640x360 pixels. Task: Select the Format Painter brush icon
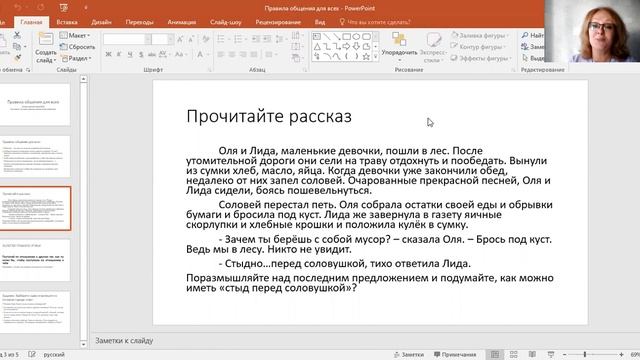17,58
